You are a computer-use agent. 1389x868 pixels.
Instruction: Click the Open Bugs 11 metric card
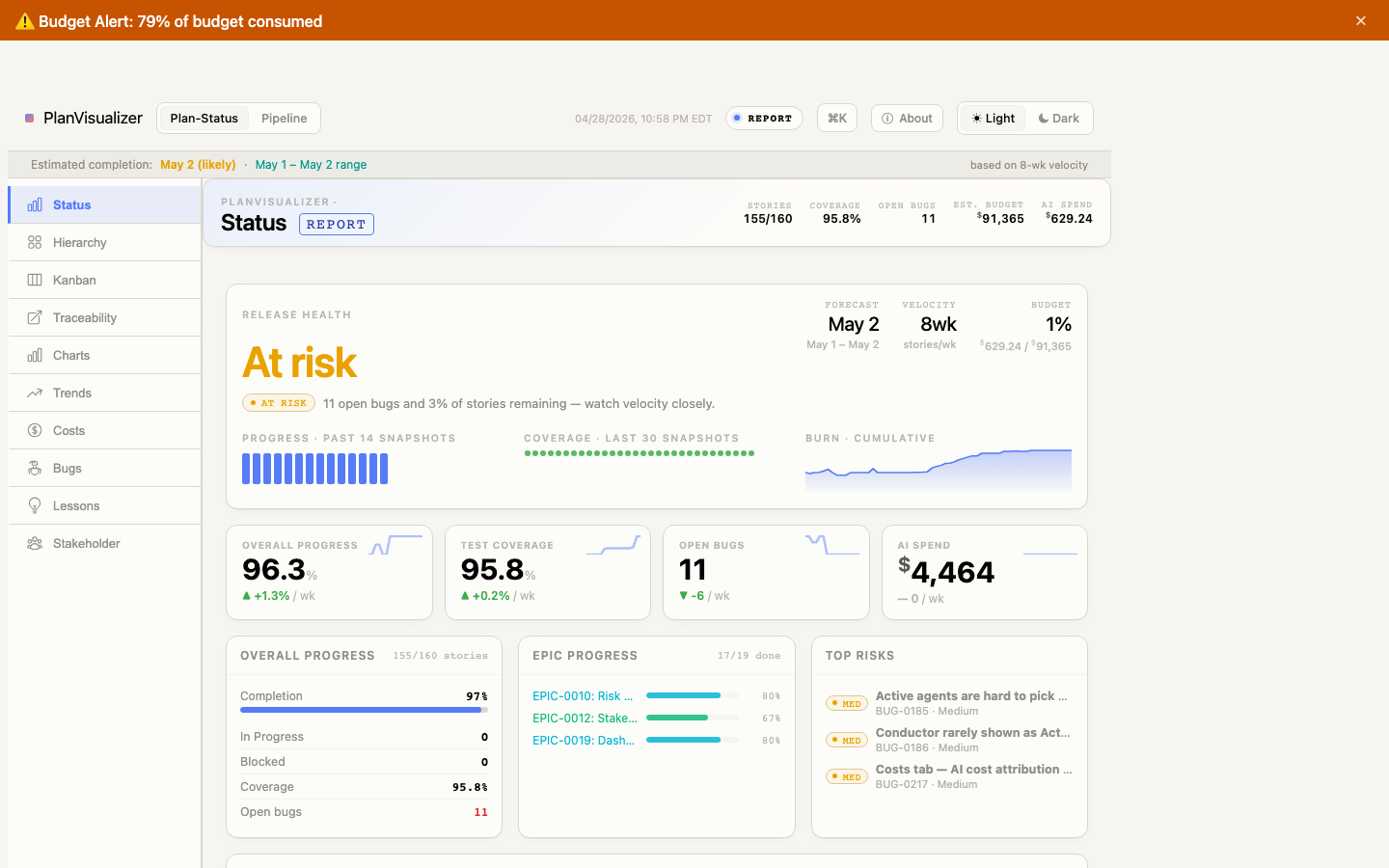767,572
